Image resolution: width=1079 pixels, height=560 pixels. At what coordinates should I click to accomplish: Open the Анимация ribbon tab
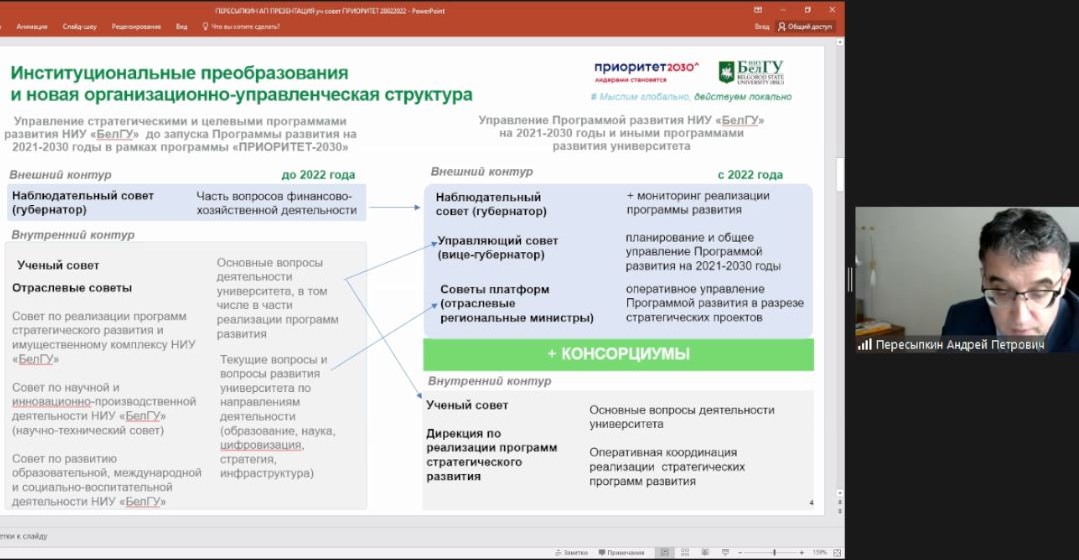point(31,27)
